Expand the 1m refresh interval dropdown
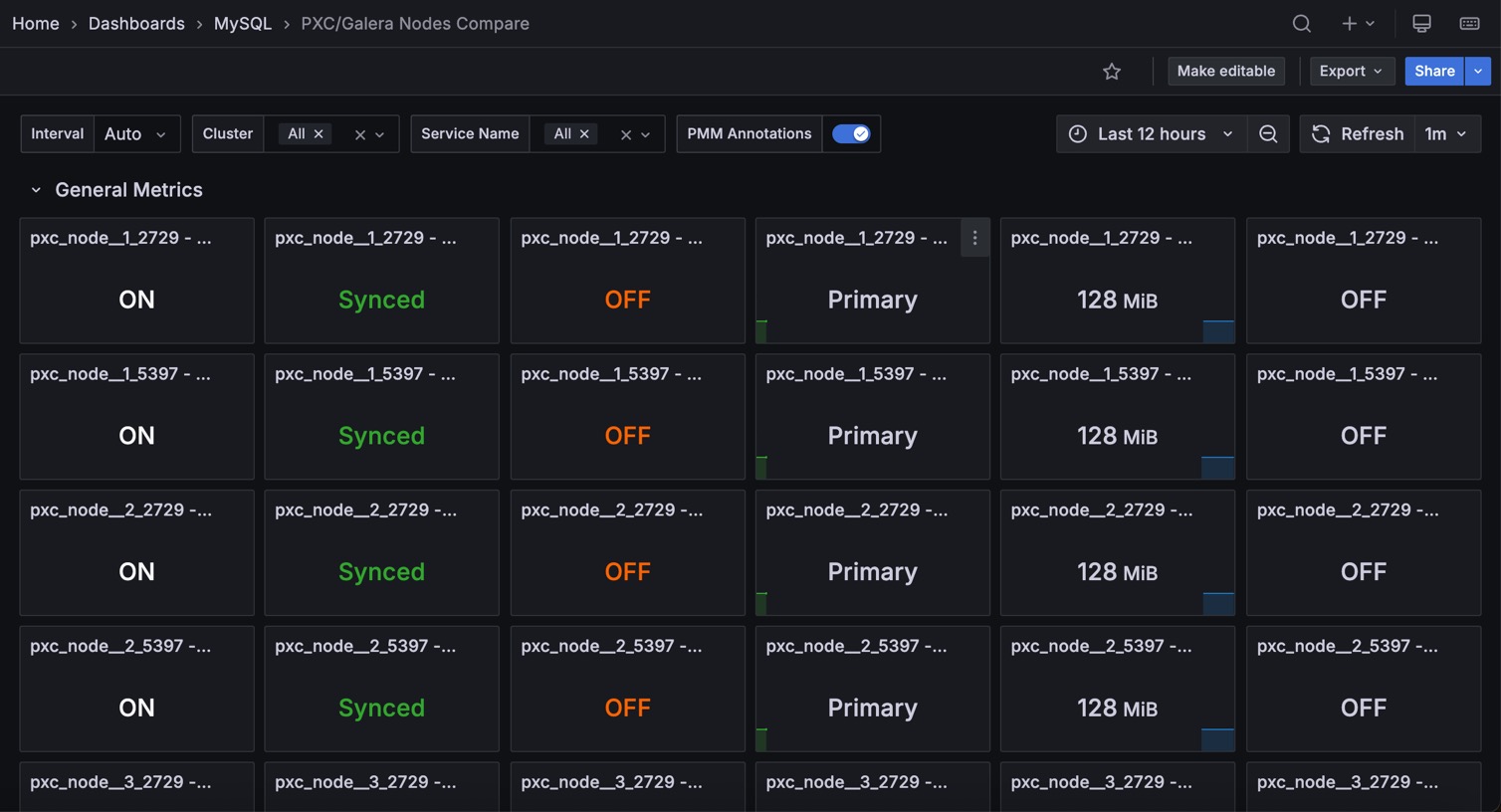Image resolution: width=1501 pixels, height=812 pixels. tap(1446, 134)
